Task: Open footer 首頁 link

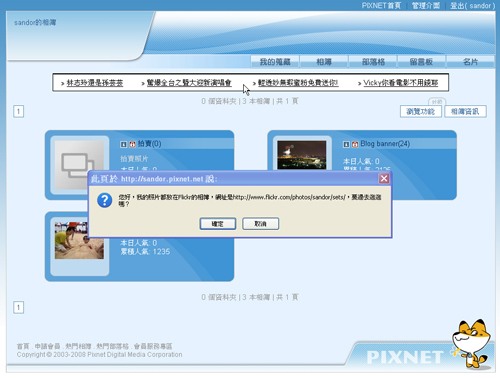Action: coord(23,346)
